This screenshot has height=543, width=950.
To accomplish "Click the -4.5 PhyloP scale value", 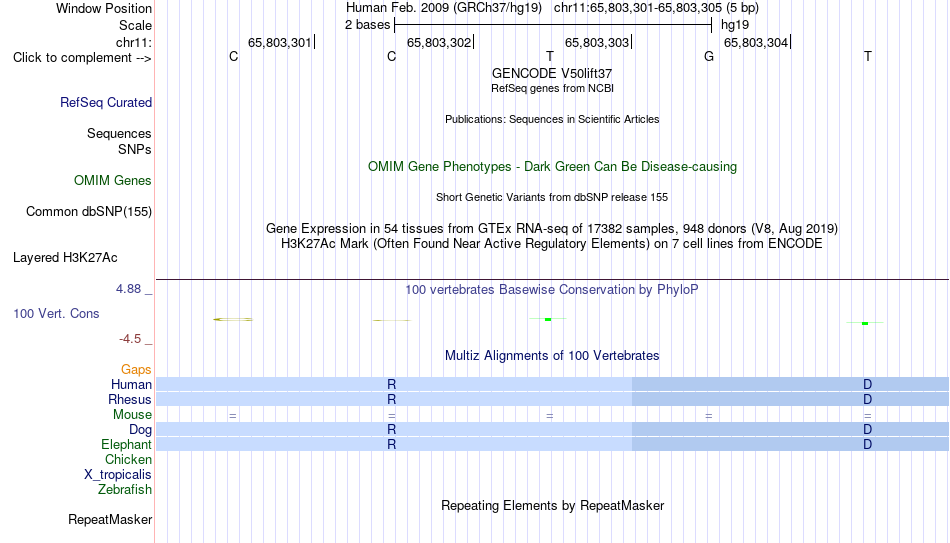I will click(130, 339).
